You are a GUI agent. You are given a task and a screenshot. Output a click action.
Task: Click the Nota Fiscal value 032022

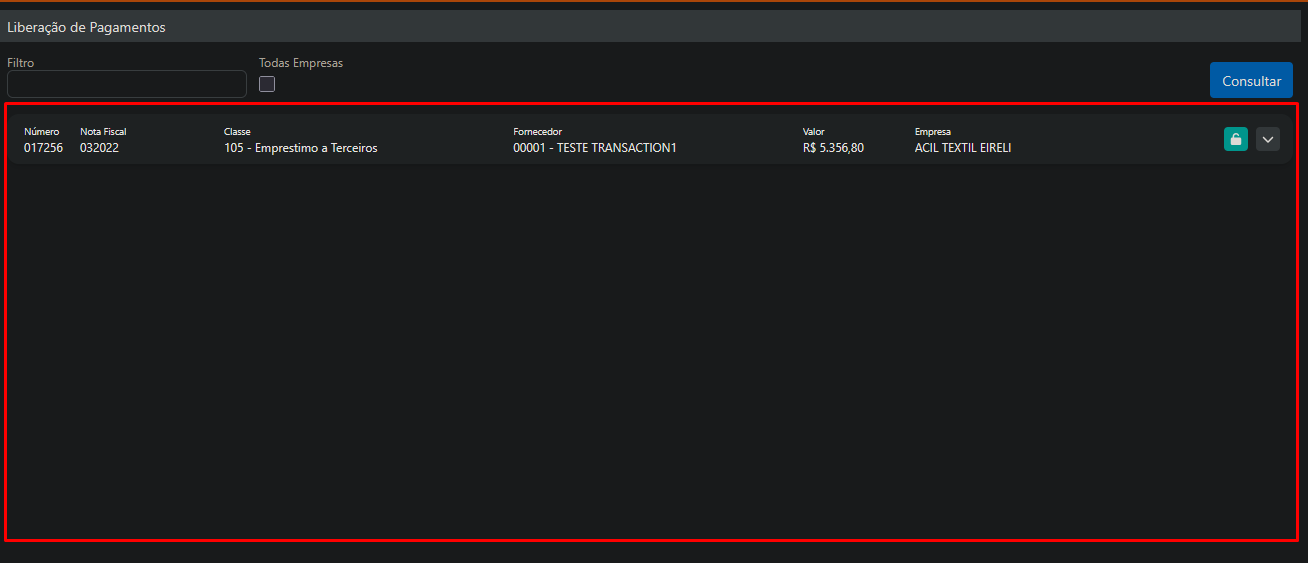99,148
